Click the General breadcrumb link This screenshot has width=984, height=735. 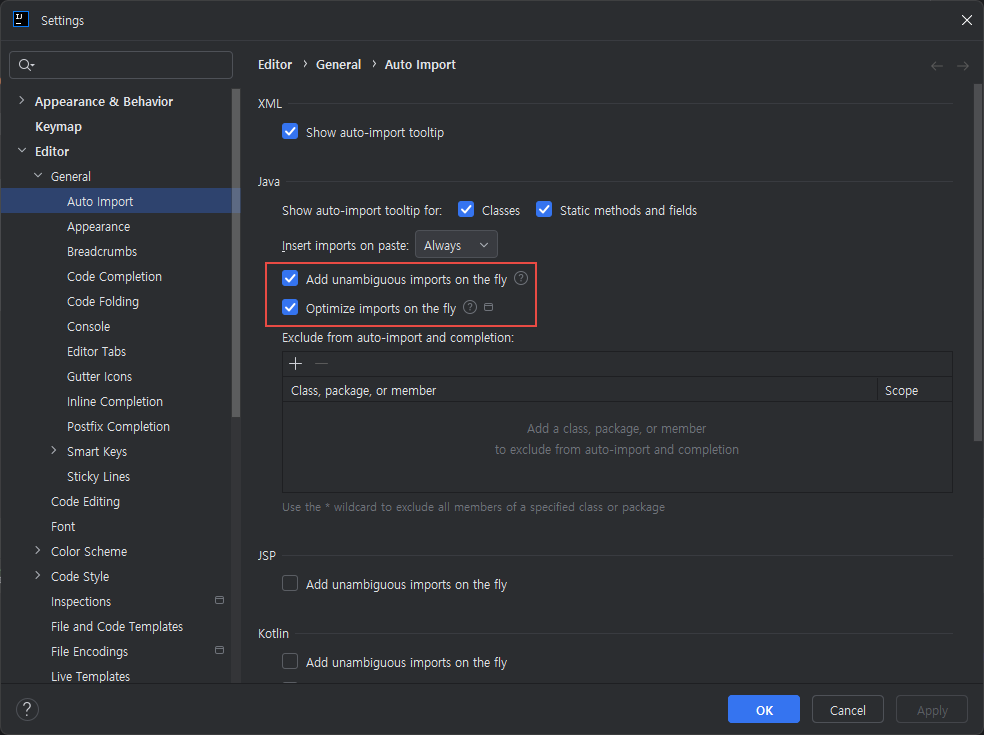(338, 65)
